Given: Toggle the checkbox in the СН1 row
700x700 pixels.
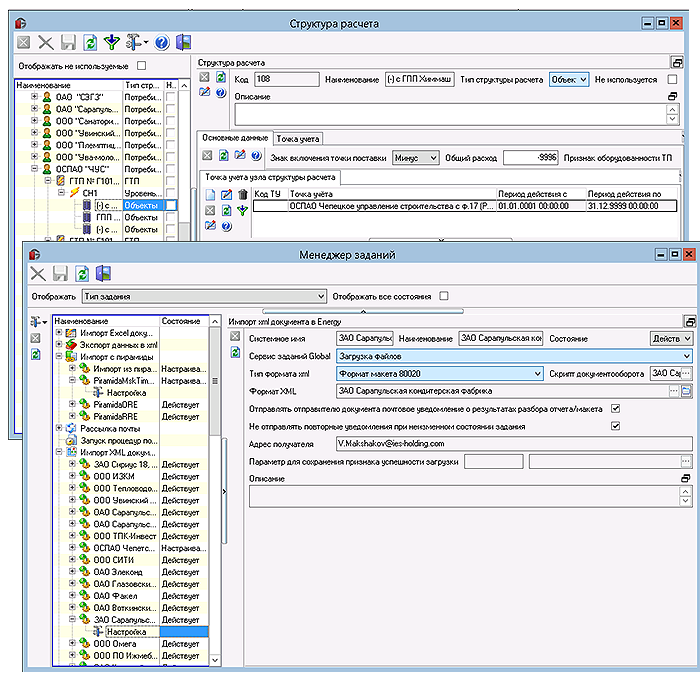Looking at the screenshot, I should 171,193.
